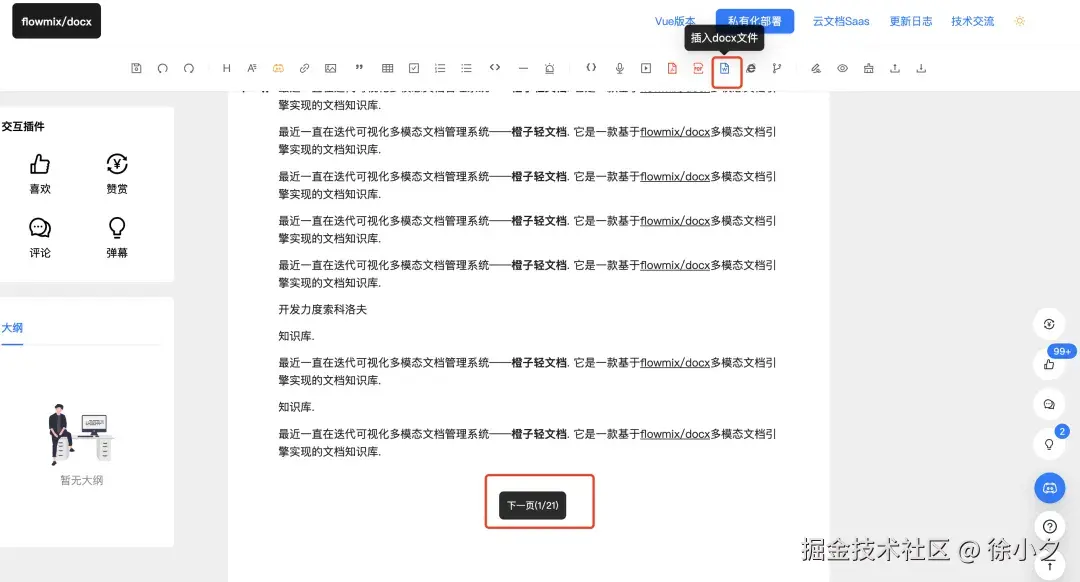Toggle the theme with the sun icon
The image size is (1080, 582).
1019,20
